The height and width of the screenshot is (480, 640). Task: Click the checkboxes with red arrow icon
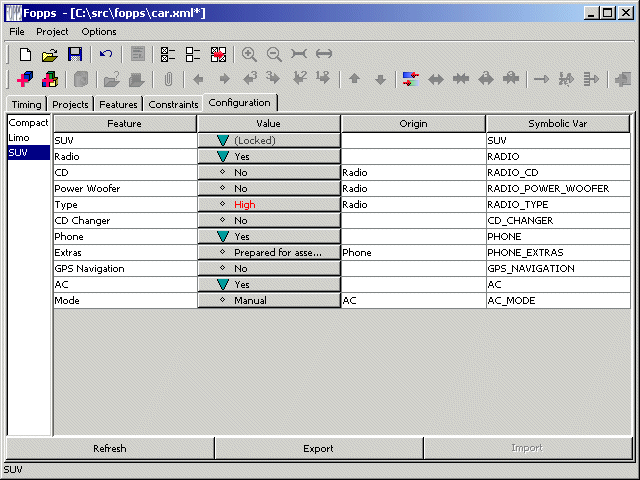click(218, 54)
